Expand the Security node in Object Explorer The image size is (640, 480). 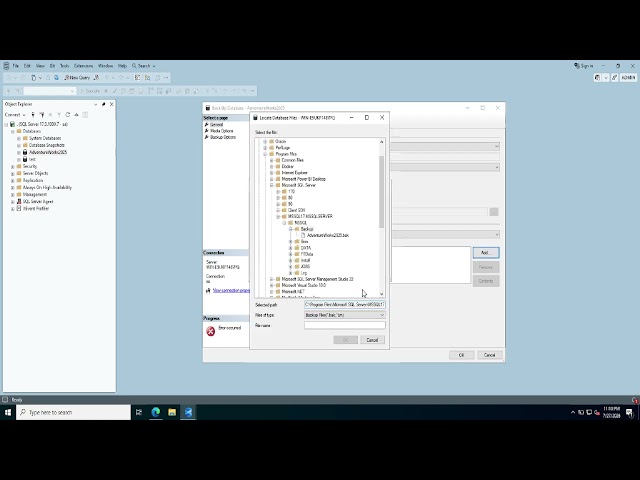(x=13, y=167)
